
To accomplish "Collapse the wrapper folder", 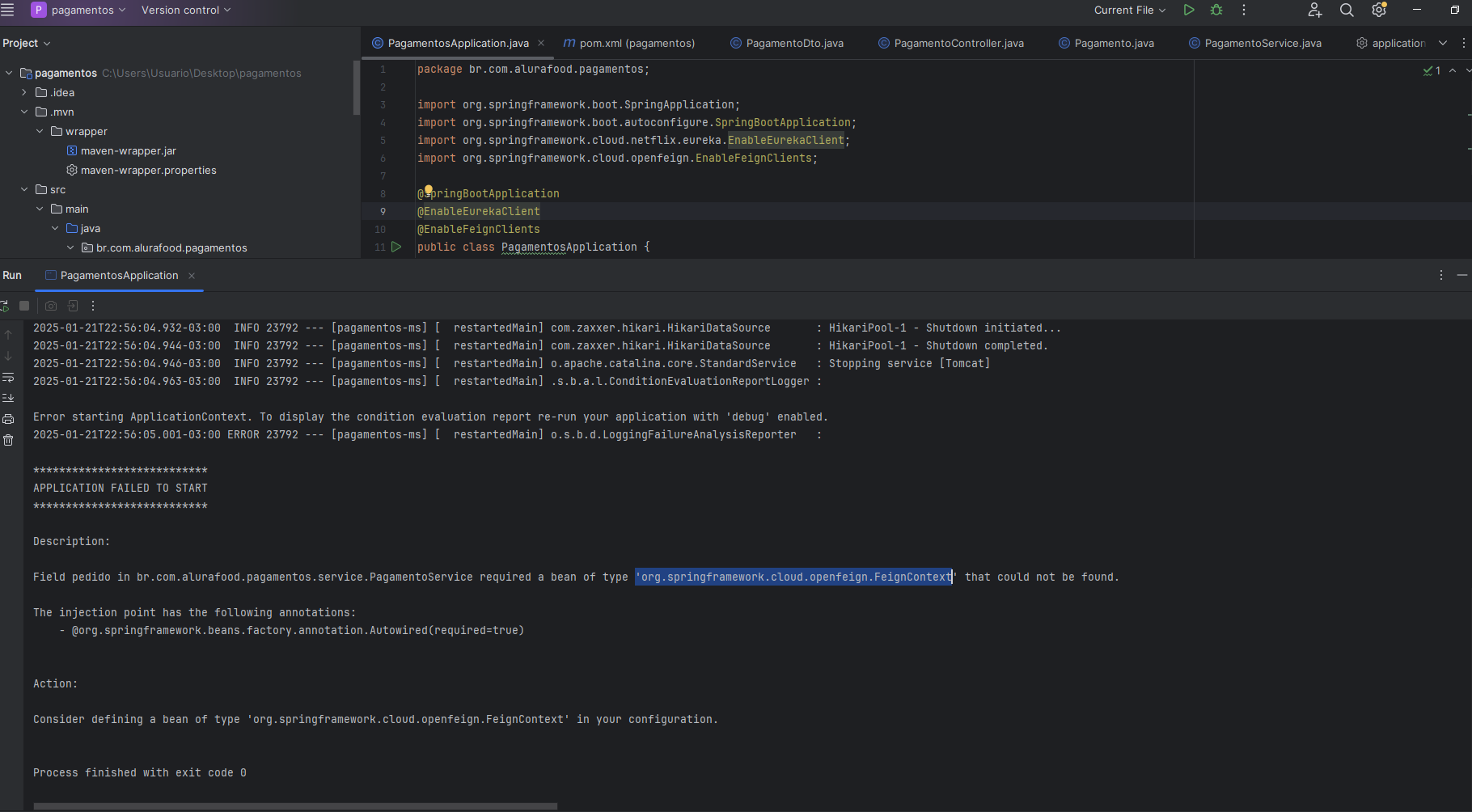I will [40, 131].
